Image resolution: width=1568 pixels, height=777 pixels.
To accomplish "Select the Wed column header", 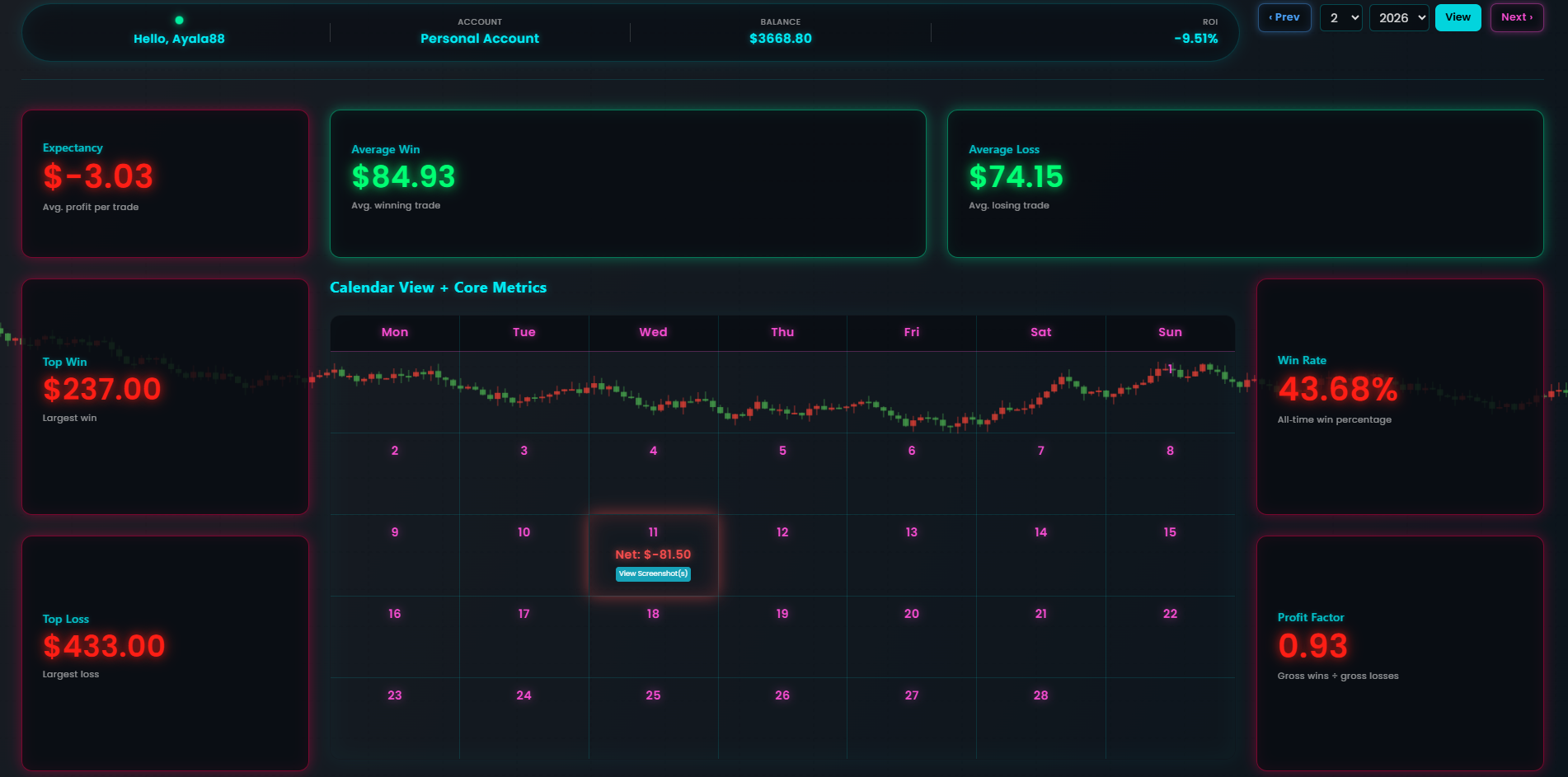I will click(653, 332).
